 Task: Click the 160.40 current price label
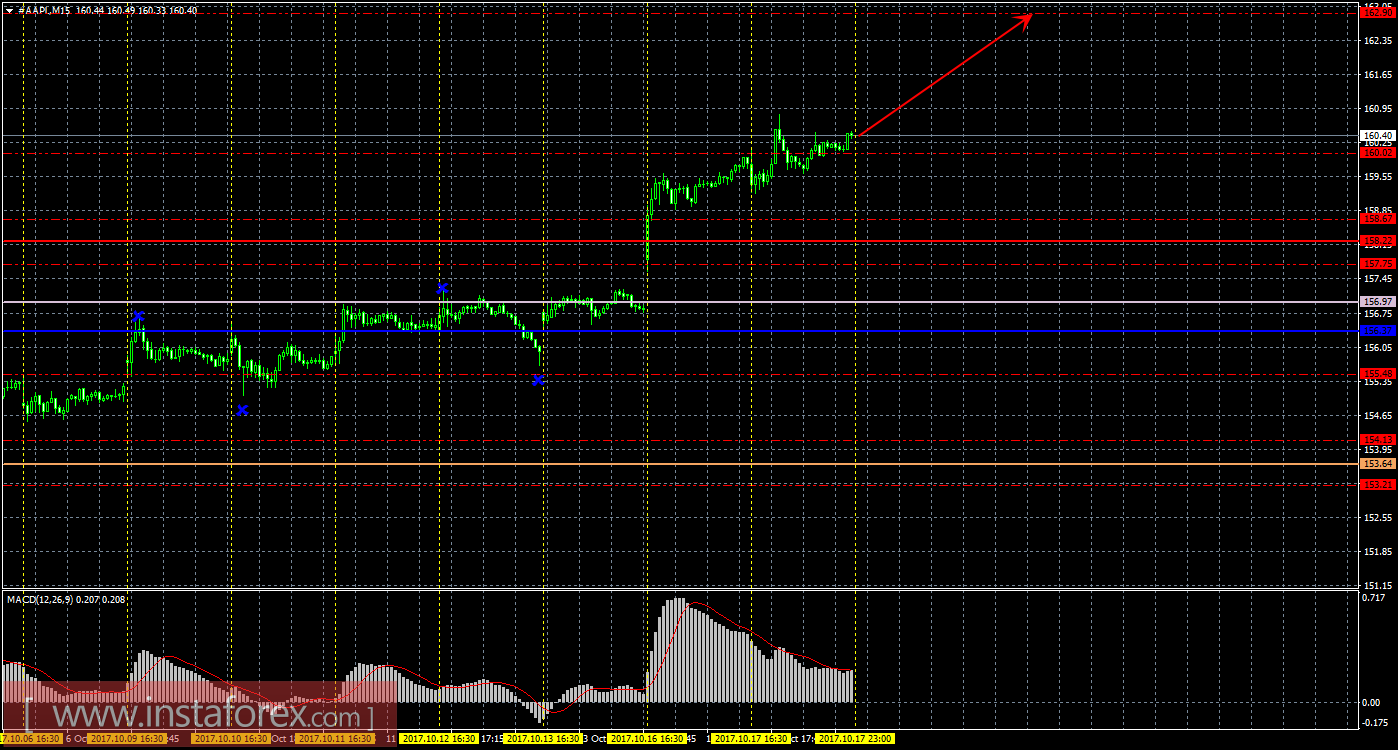tap(1378, 135)
